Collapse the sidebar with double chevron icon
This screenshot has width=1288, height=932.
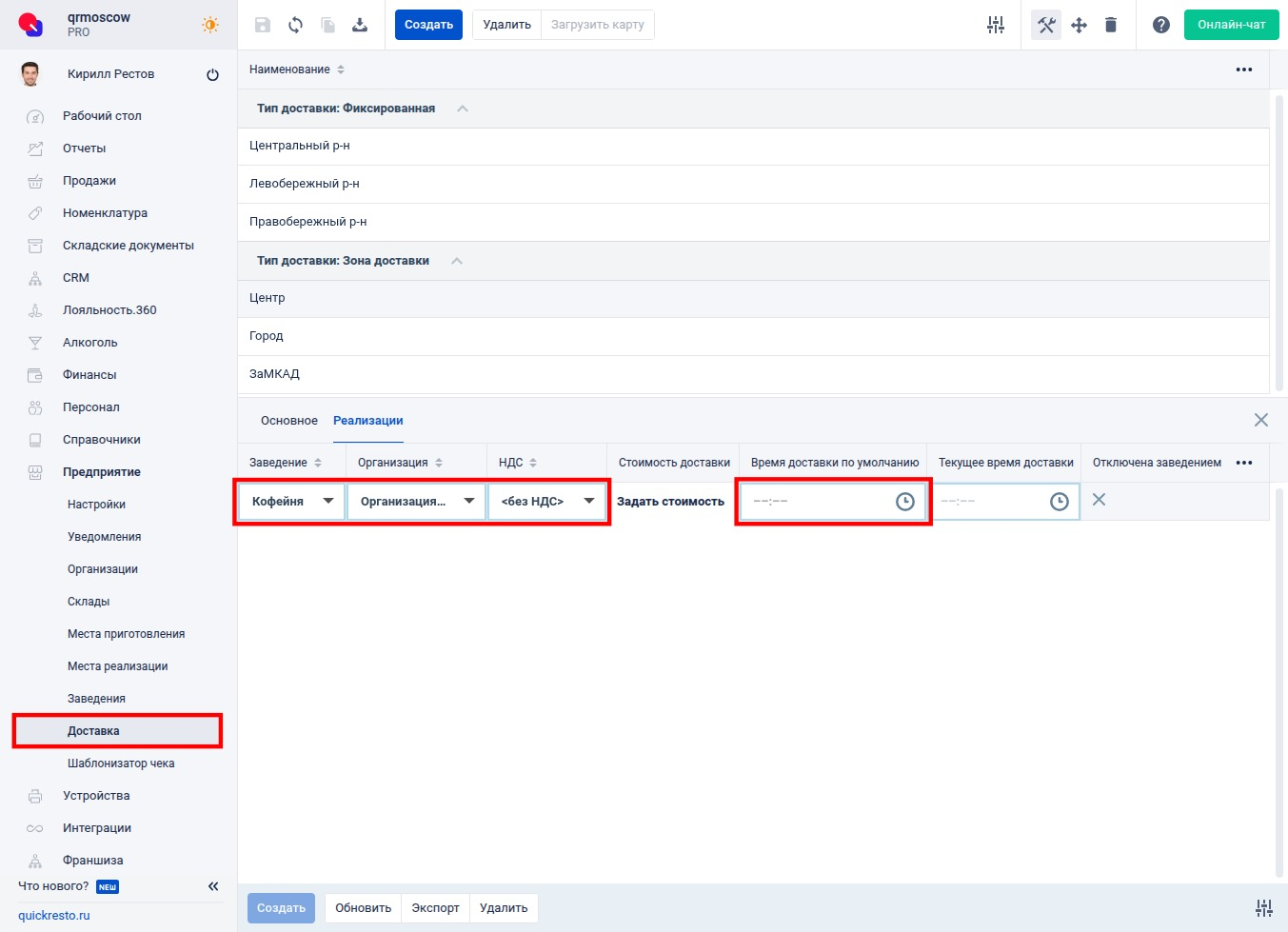pyautogui.click(x=213, y=886)
